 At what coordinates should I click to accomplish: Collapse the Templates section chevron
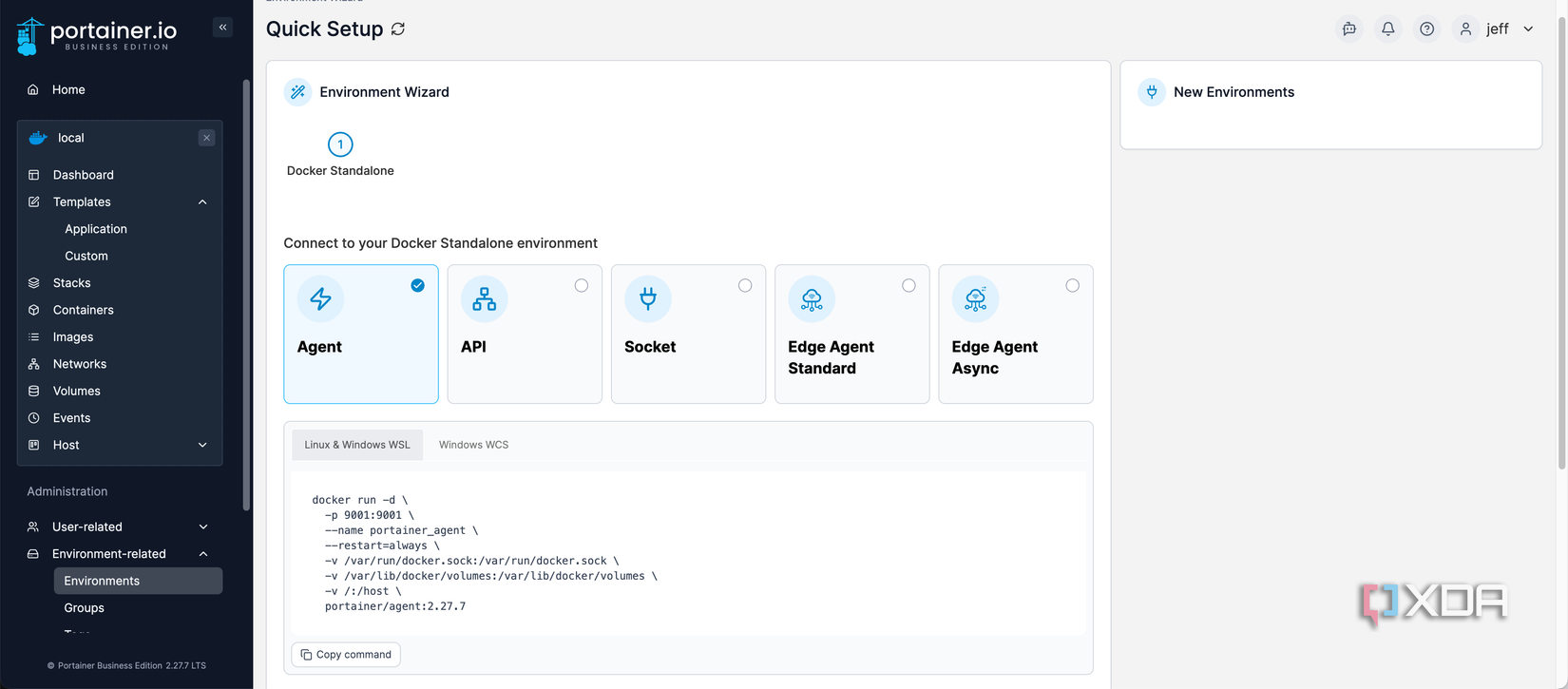click(202, 202)
